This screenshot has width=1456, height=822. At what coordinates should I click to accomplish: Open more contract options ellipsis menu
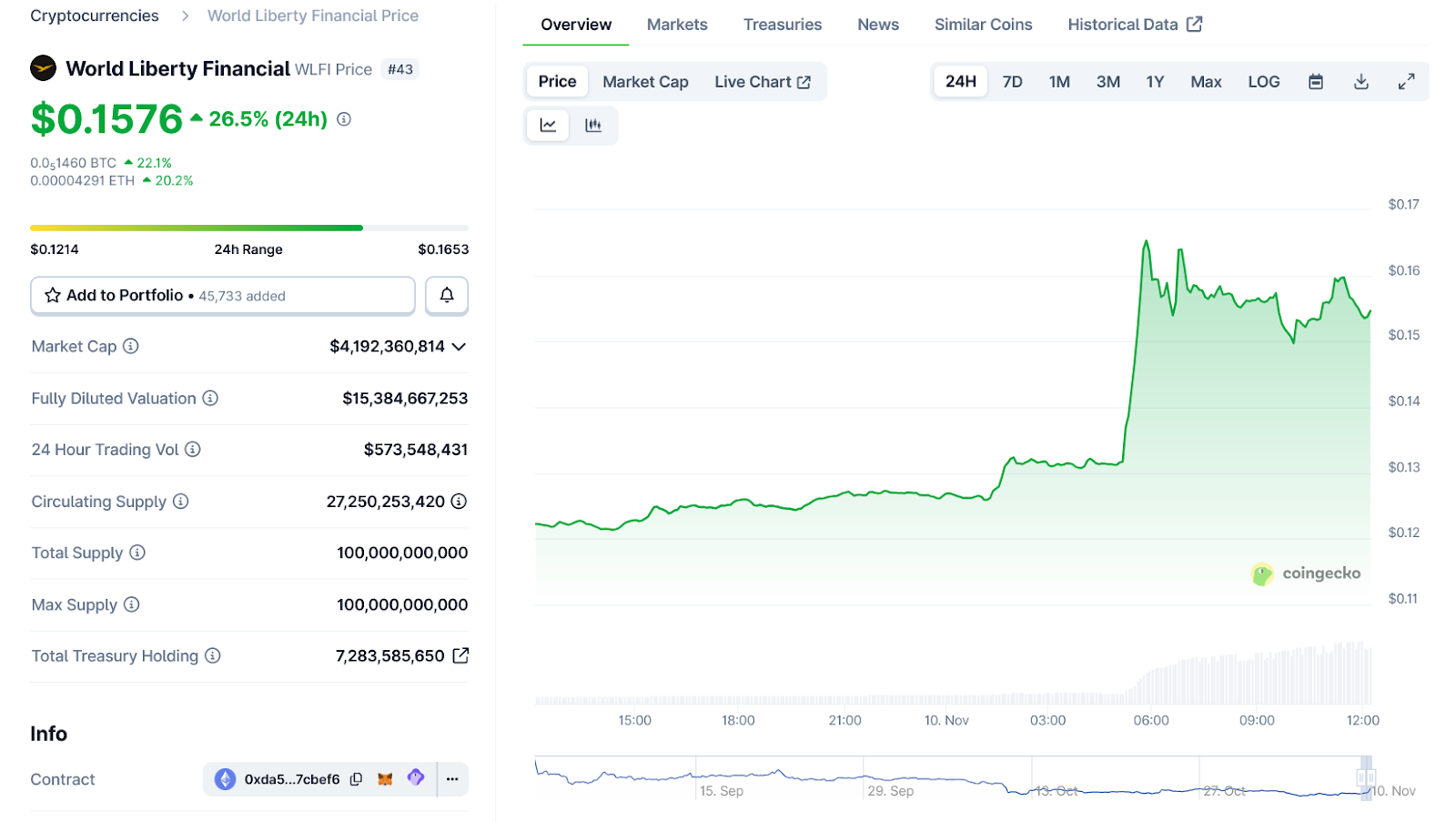click(452, 779)
